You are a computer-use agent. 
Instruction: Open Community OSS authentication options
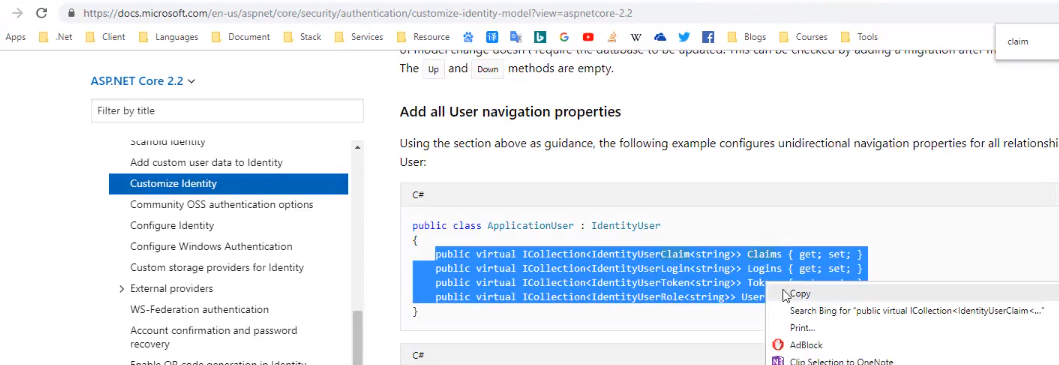(222, 204)
